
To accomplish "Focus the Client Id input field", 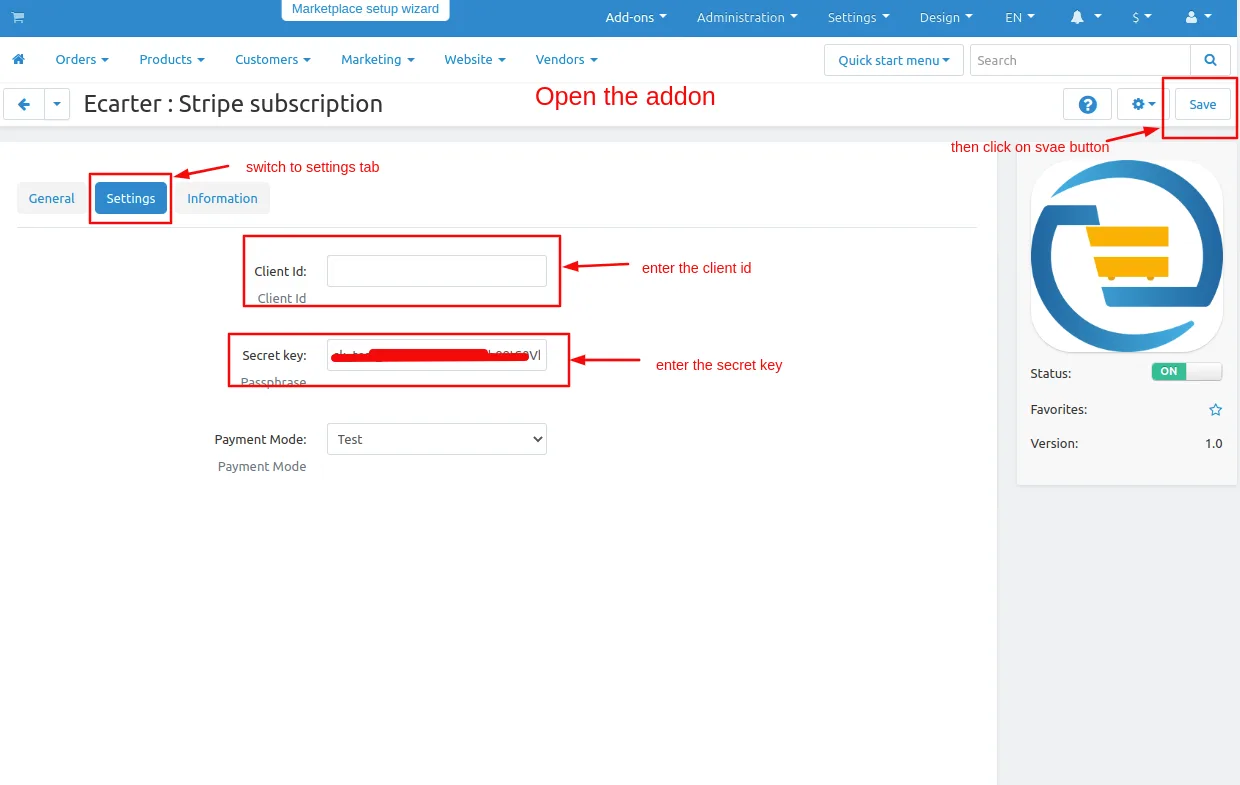I will pos(437,271).
